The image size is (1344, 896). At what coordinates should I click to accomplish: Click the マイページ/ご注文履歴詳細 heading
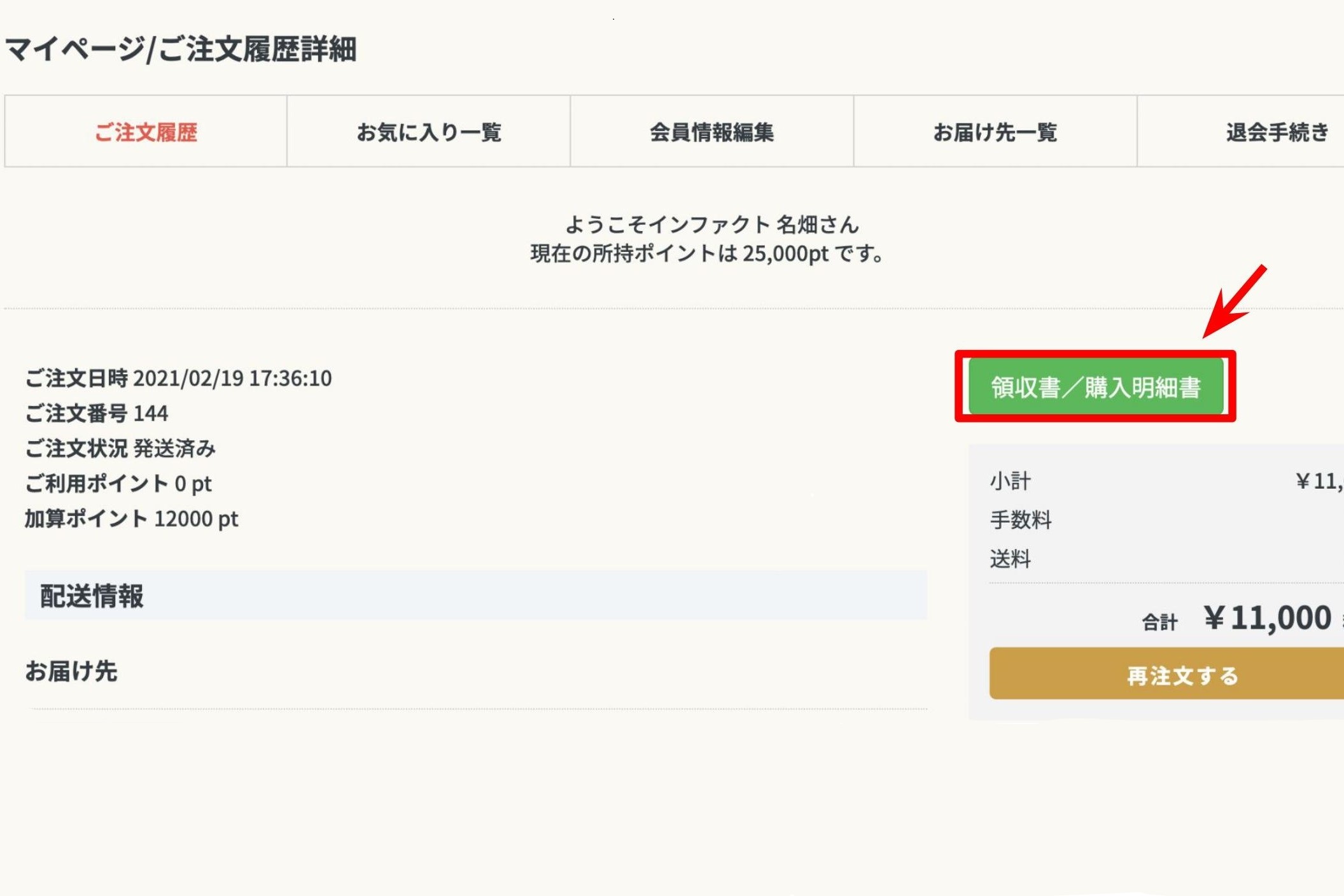point(181,49)
